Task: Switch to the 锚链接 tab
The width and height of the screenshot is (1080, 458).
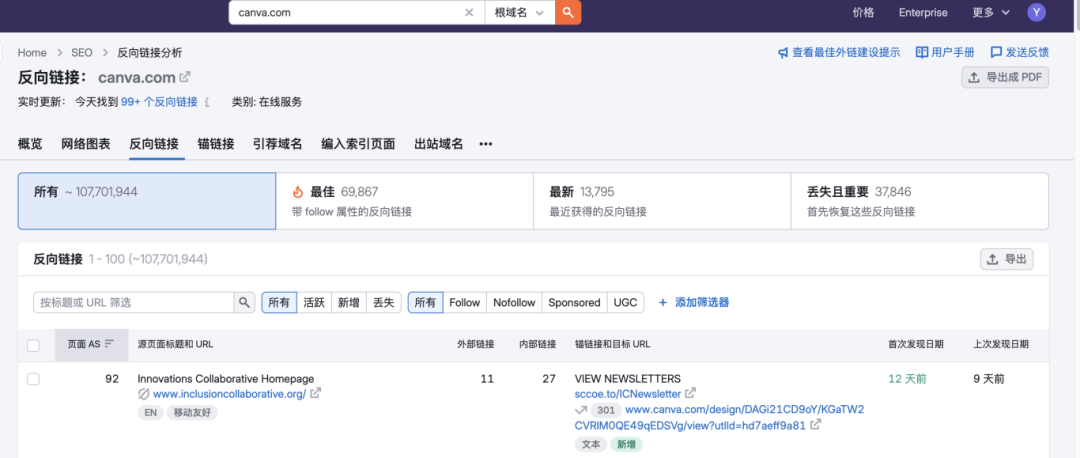Action: [x=216, y=144]
